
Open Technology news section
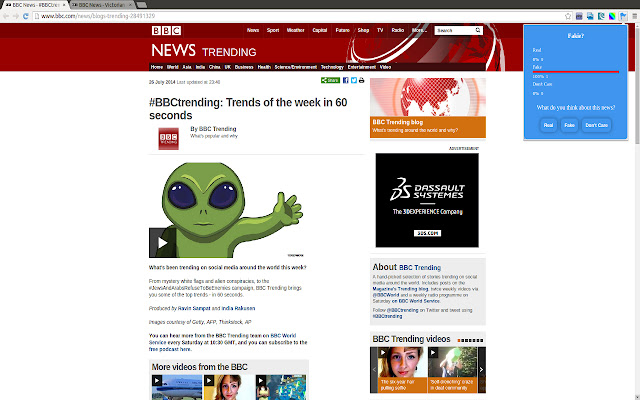tap(332, 67)
